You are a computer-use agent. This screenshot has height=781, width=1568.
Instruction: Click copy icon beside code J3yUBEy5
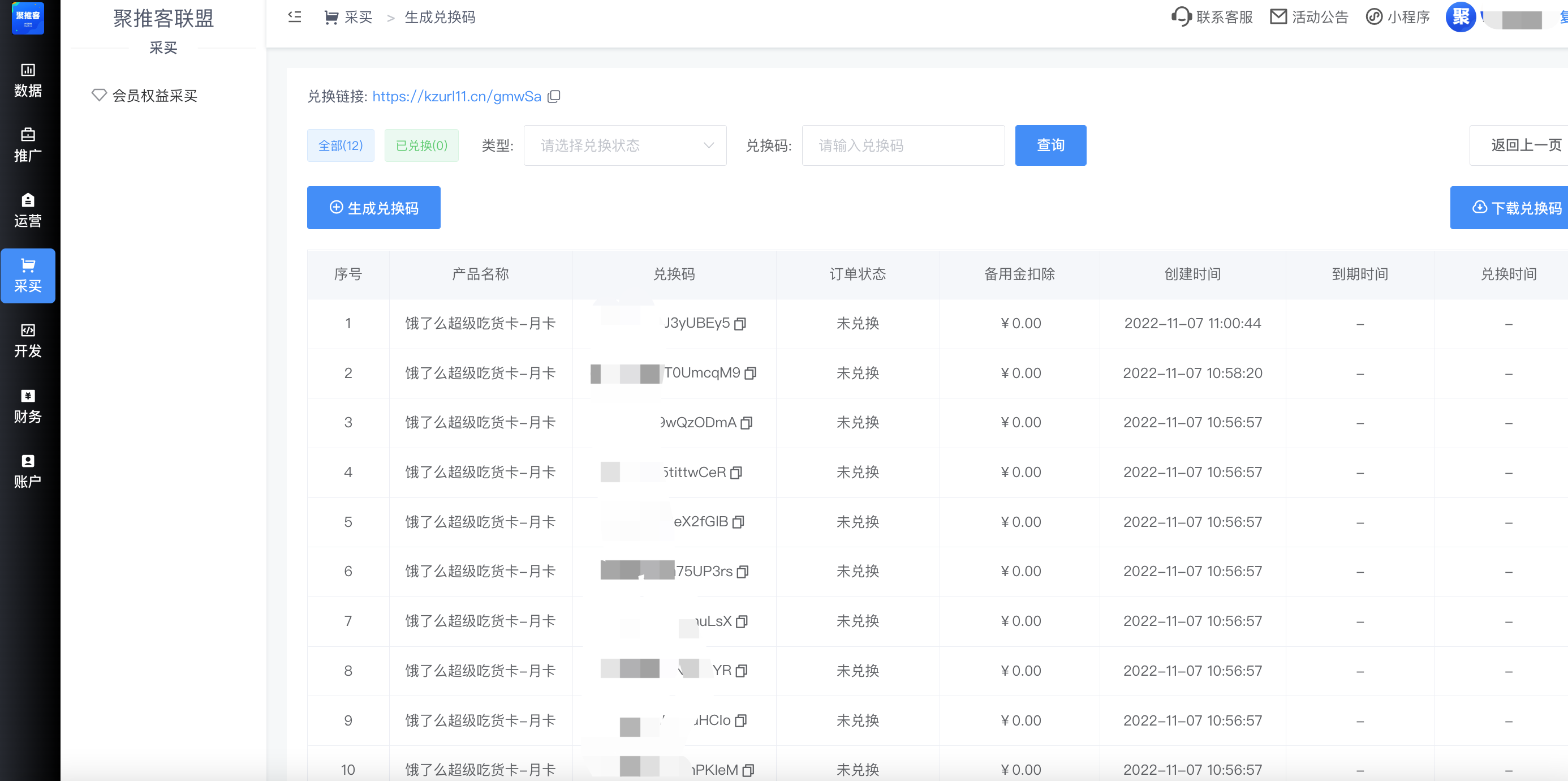pyautogui.click(x=739, y=324)
